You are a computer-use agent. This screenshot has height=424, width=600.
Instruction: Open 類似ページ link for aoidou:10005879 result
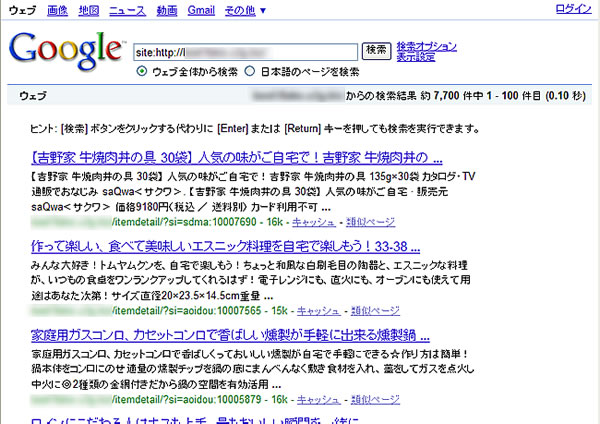(x=375, y=400)
